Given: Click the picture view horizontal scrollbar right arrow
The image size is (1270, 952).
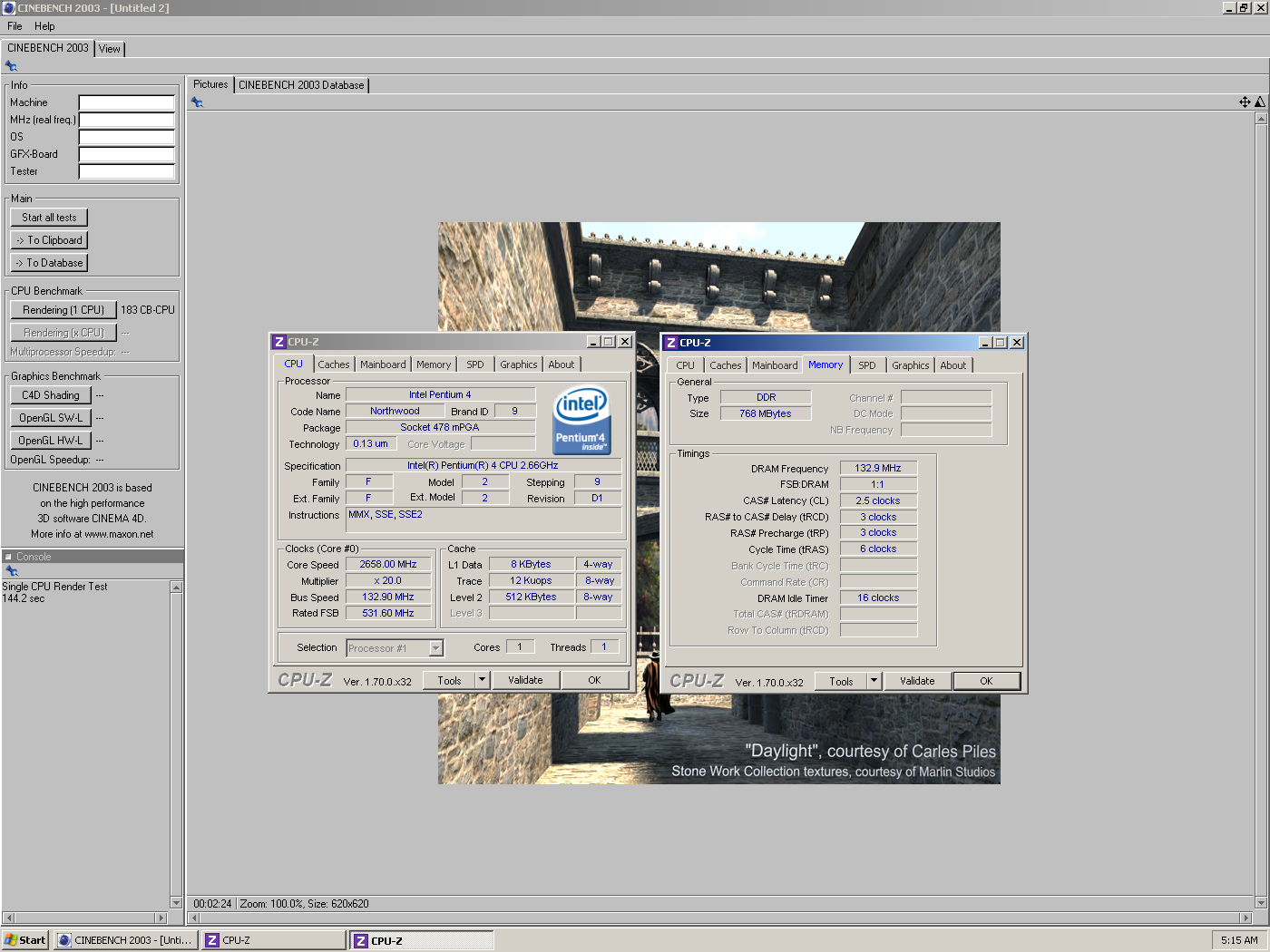Looking at the screenshot, I should [1246, 918].
